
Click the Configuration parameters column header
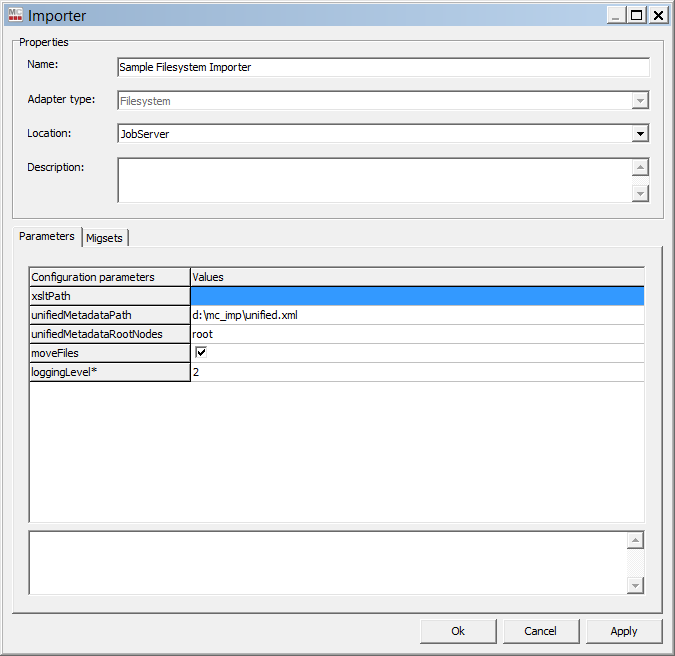(x=109, y=277)
